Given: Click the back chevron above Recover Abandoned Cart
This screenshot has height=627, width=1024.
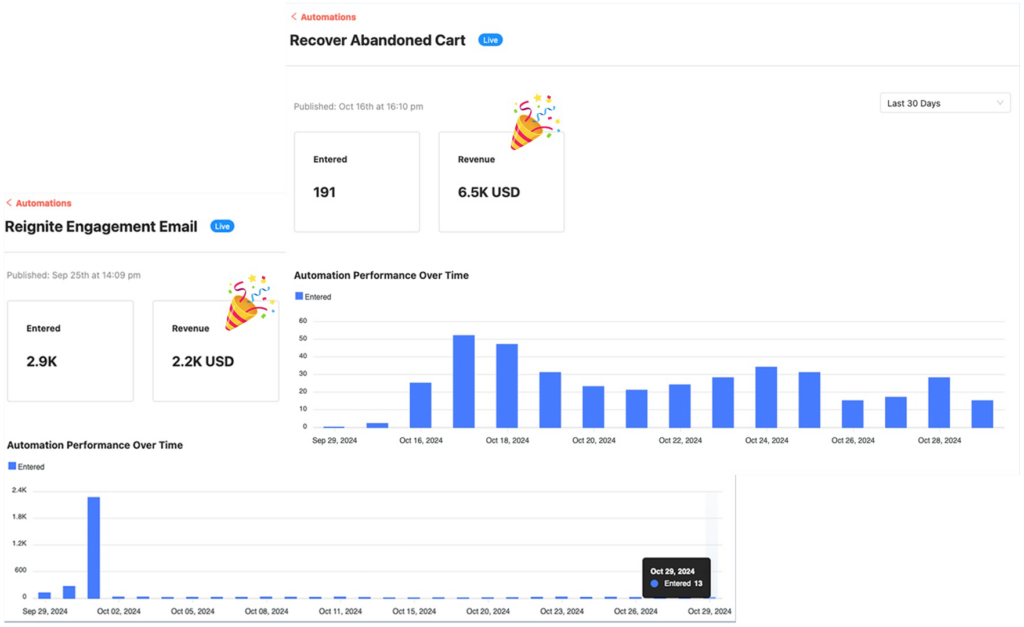Looking at the screenshot, I should [293, 17].
